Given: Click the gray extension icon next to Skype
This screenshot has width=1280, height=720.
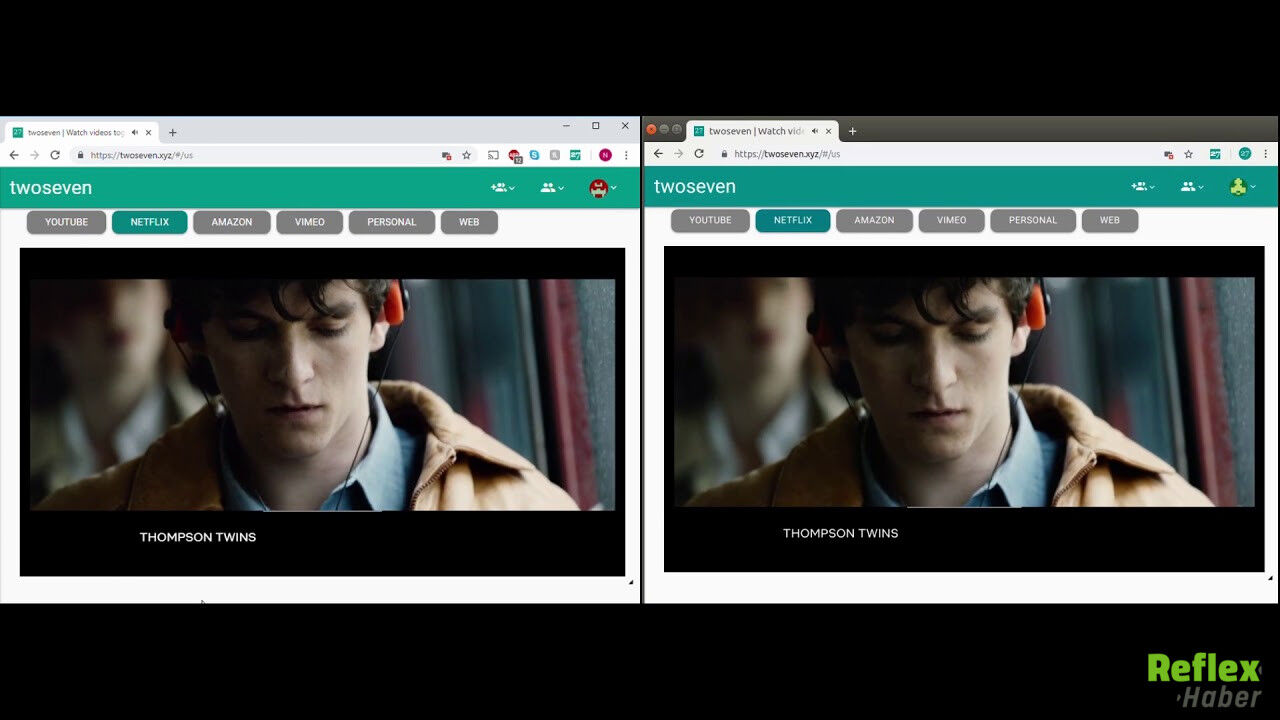Looking at the screenshot, I should point(555,155).
